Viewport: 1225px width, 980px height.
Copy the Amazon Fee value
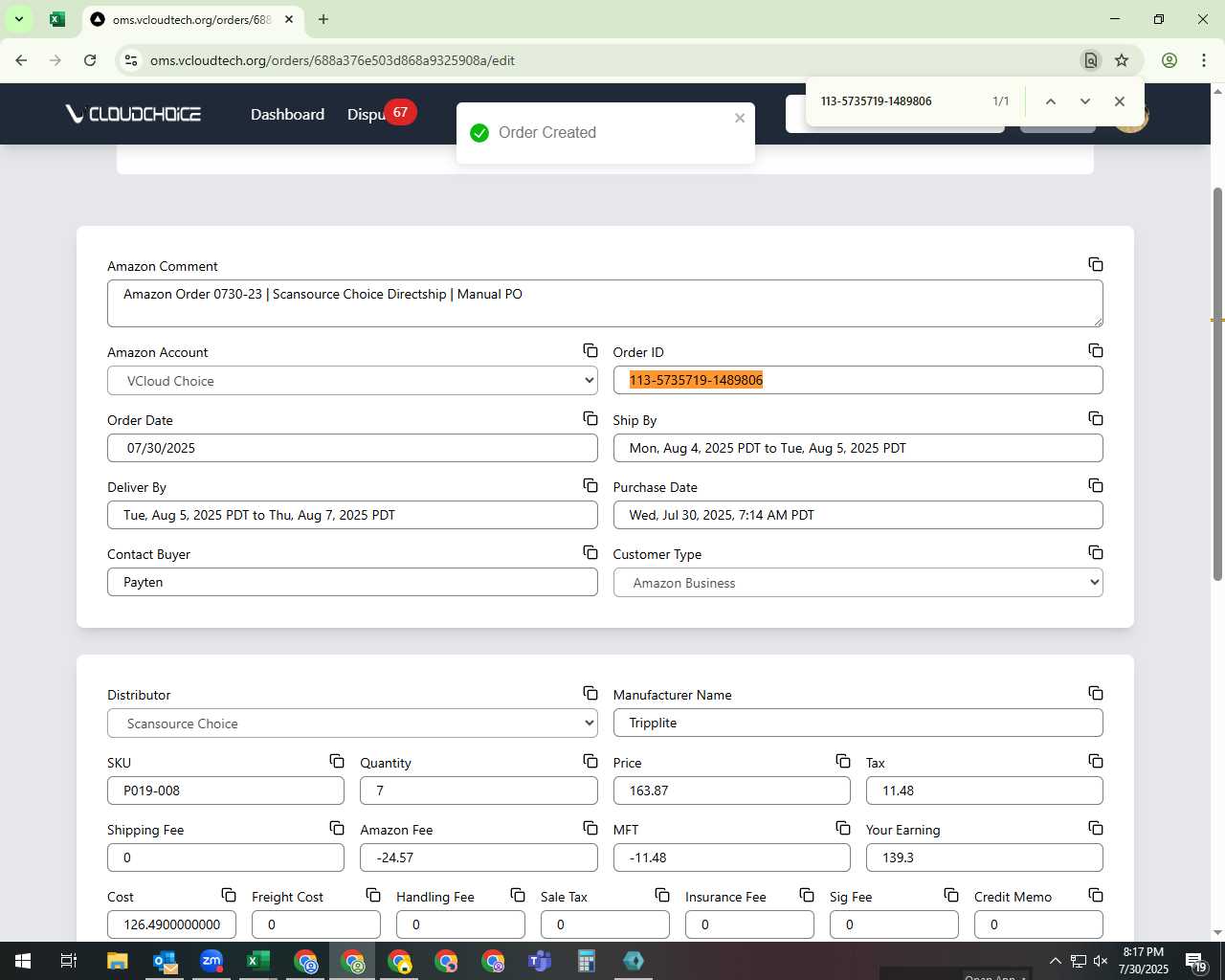click(x=590, y=828)
